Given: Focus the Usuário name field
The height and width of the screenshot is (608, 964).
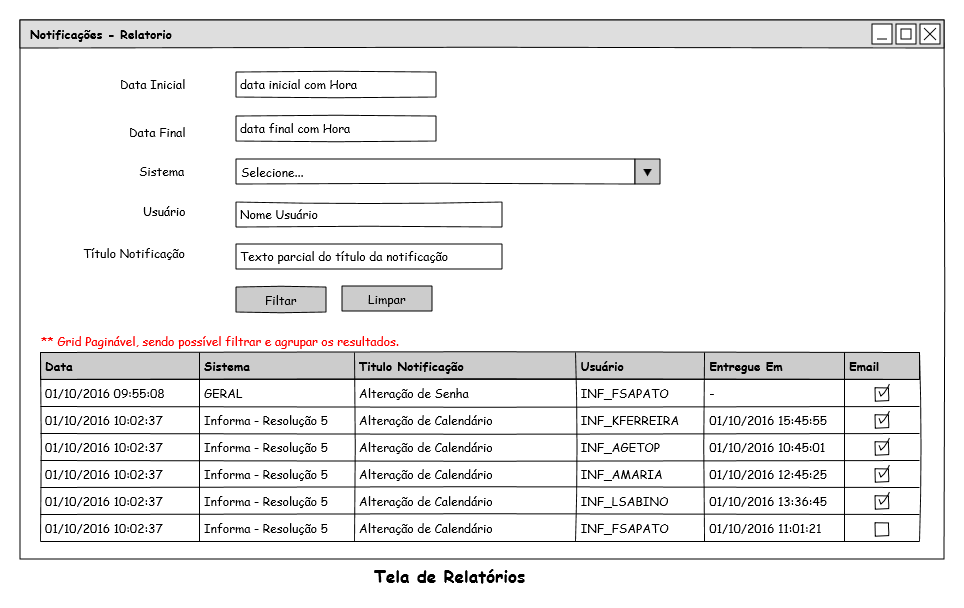Looking at the screenshot, I should 368,215.
